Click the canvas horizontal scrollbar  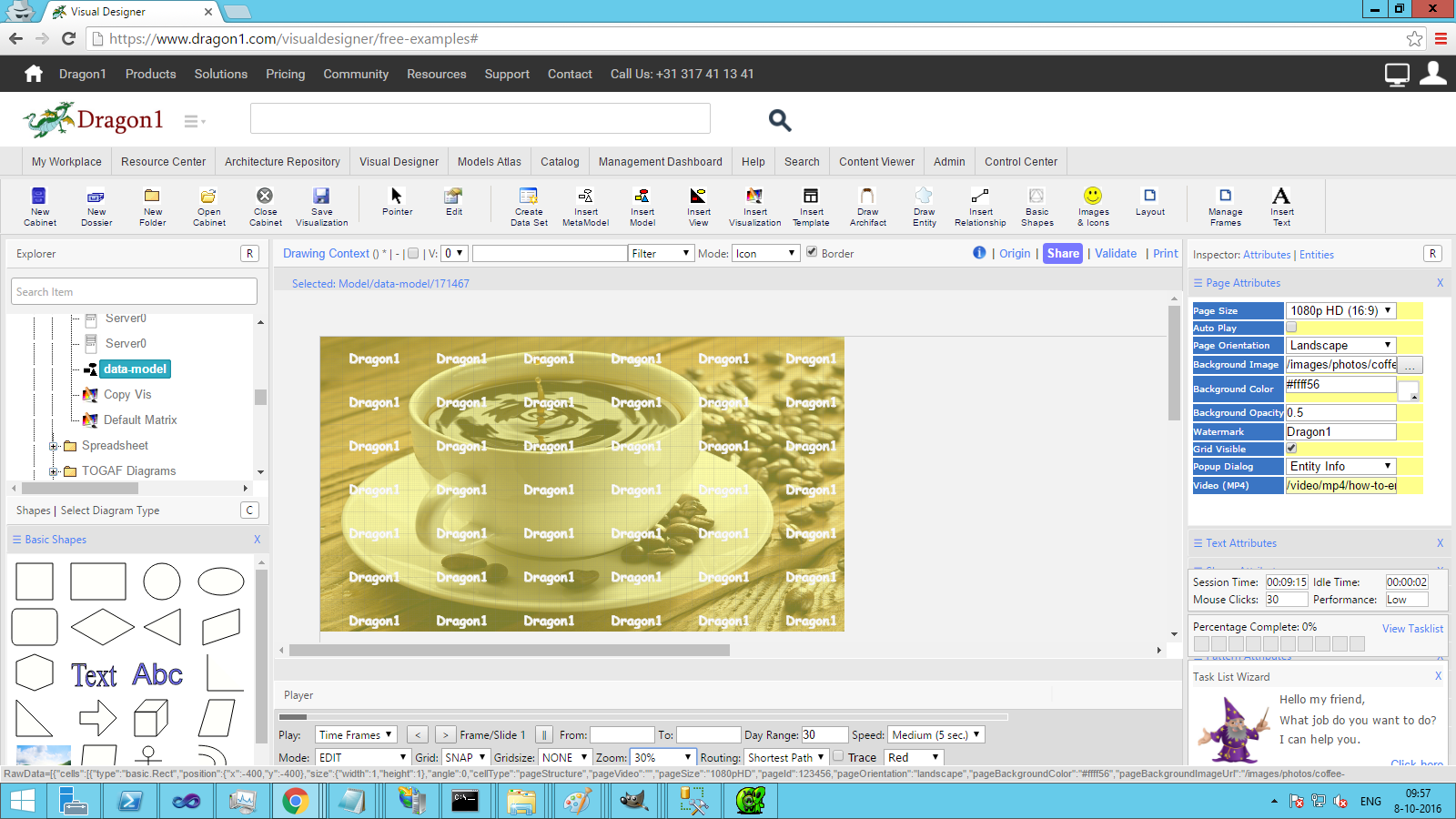(x=510, y=650)
